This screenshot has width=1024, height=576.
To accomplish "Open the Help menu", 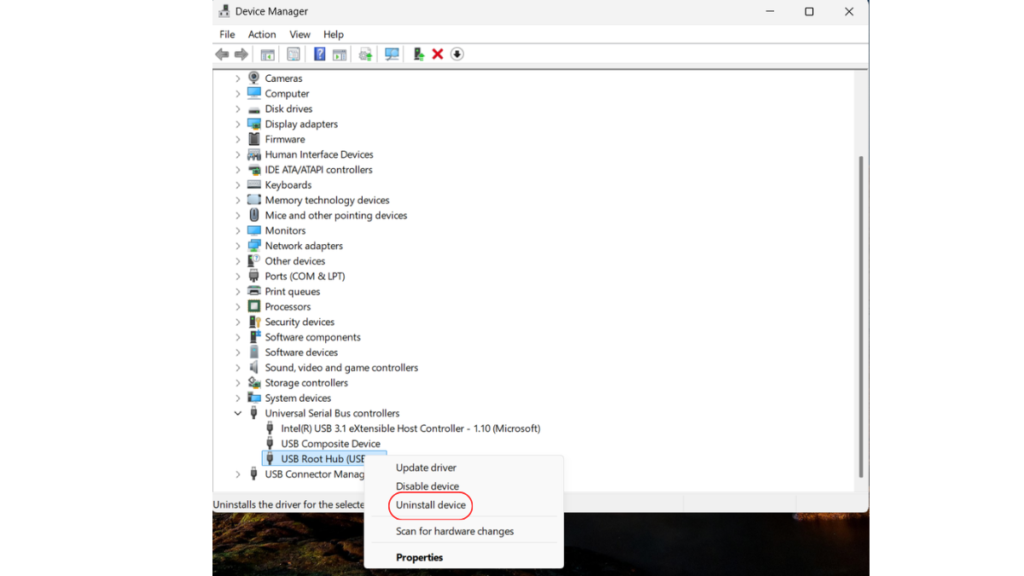I will pyautogui.click(x=333, y=34).
